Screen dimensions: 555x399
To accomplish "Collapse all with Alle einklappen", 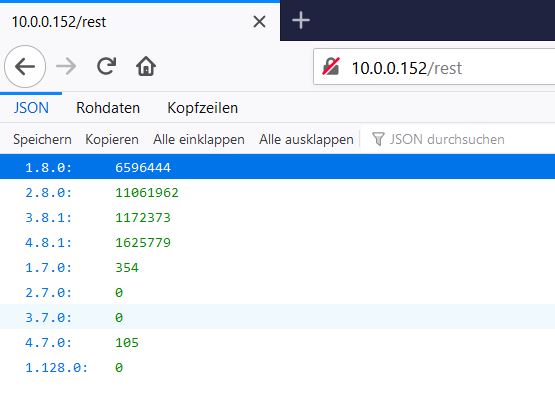I will [199, 139].
